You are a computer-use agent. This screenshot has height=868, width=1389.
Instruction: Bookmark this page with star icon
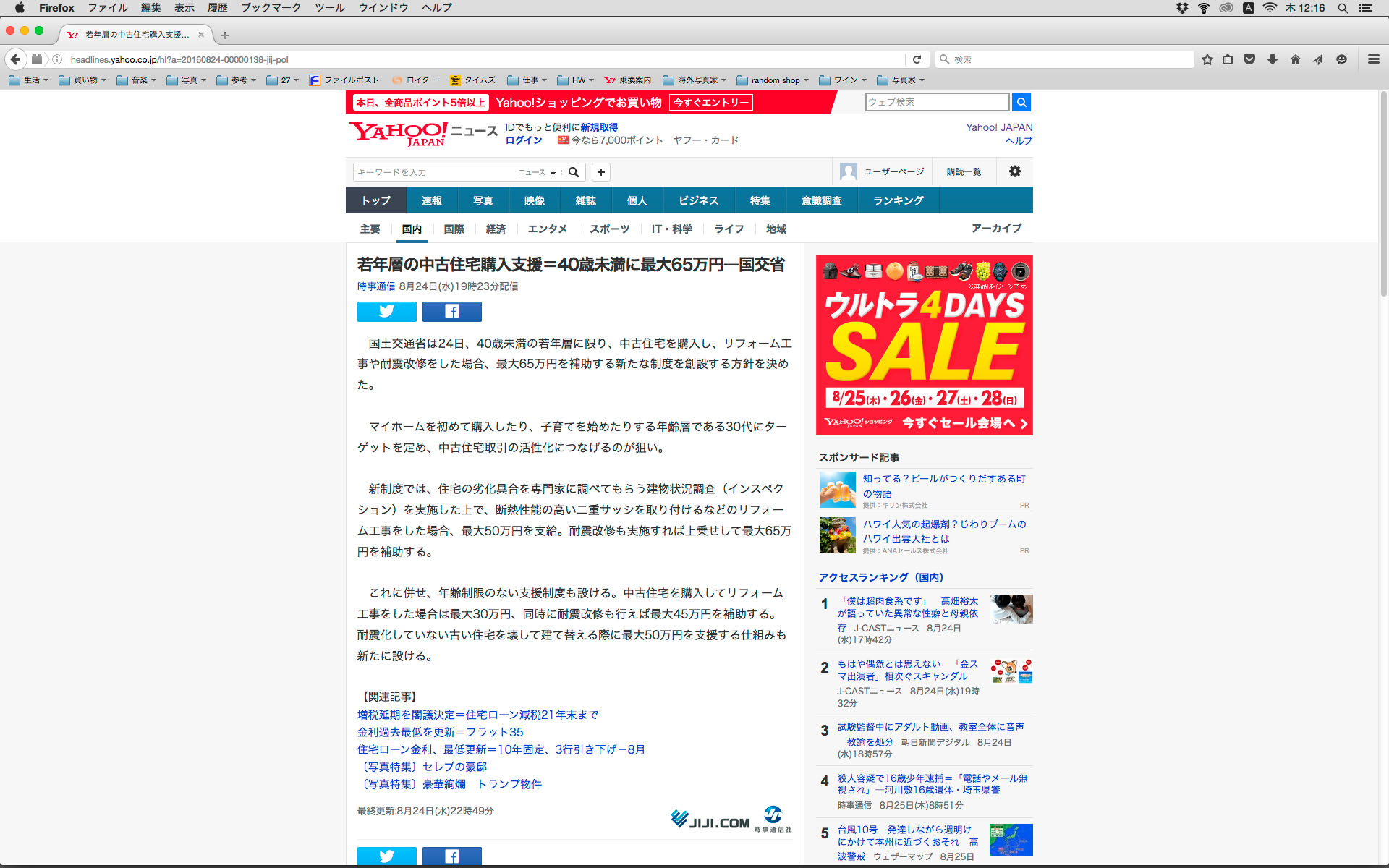click(1207, 59)
